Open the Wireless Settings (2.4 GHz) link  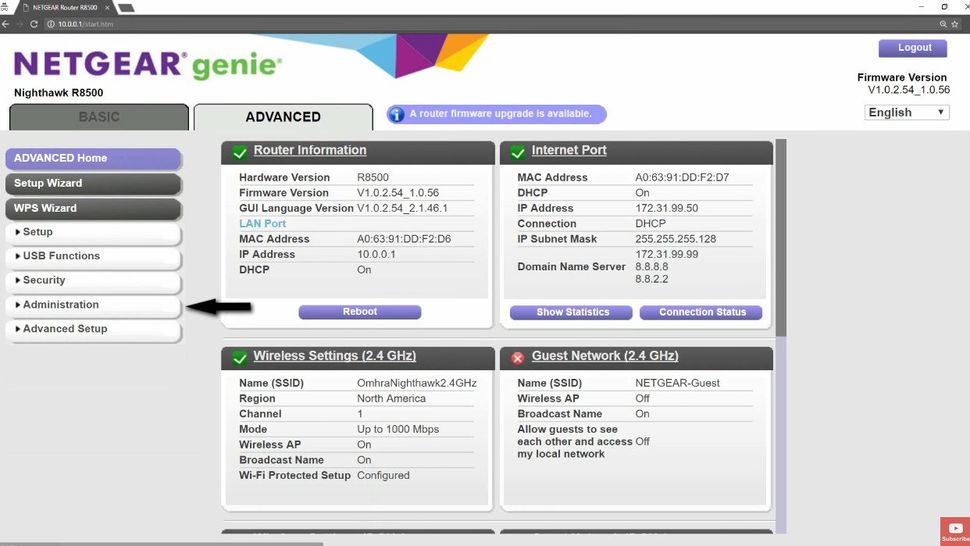click(334, 356)
